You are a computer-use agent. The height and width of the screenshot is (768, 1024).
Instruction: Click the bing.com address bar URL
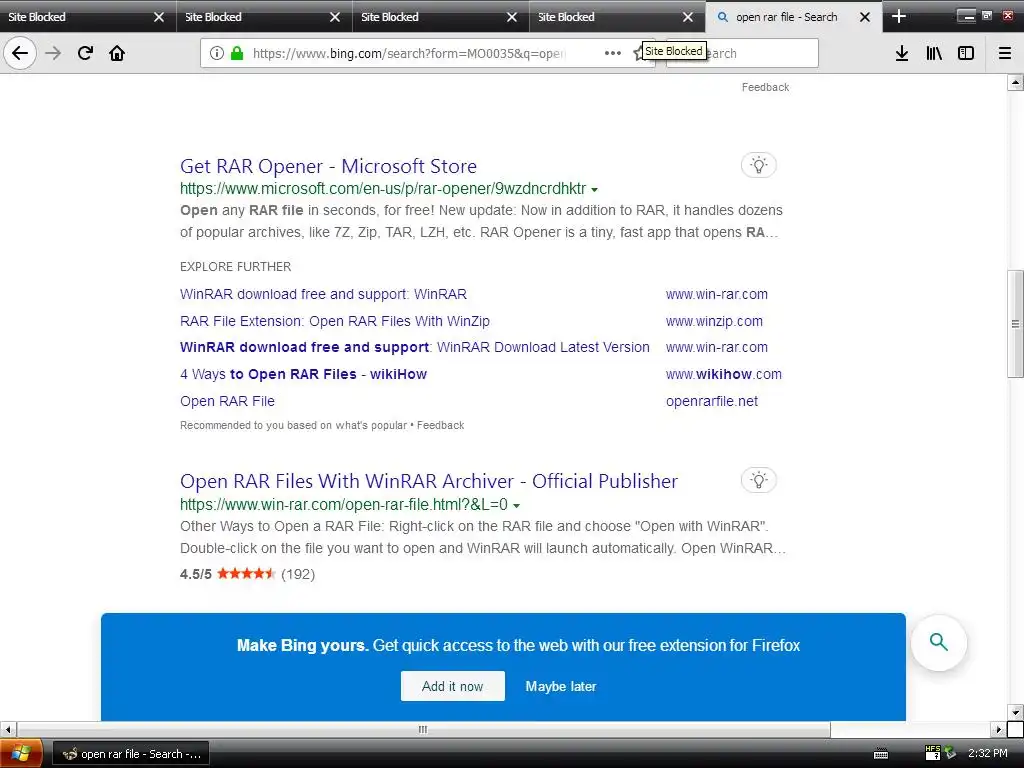tap(409, 53)
